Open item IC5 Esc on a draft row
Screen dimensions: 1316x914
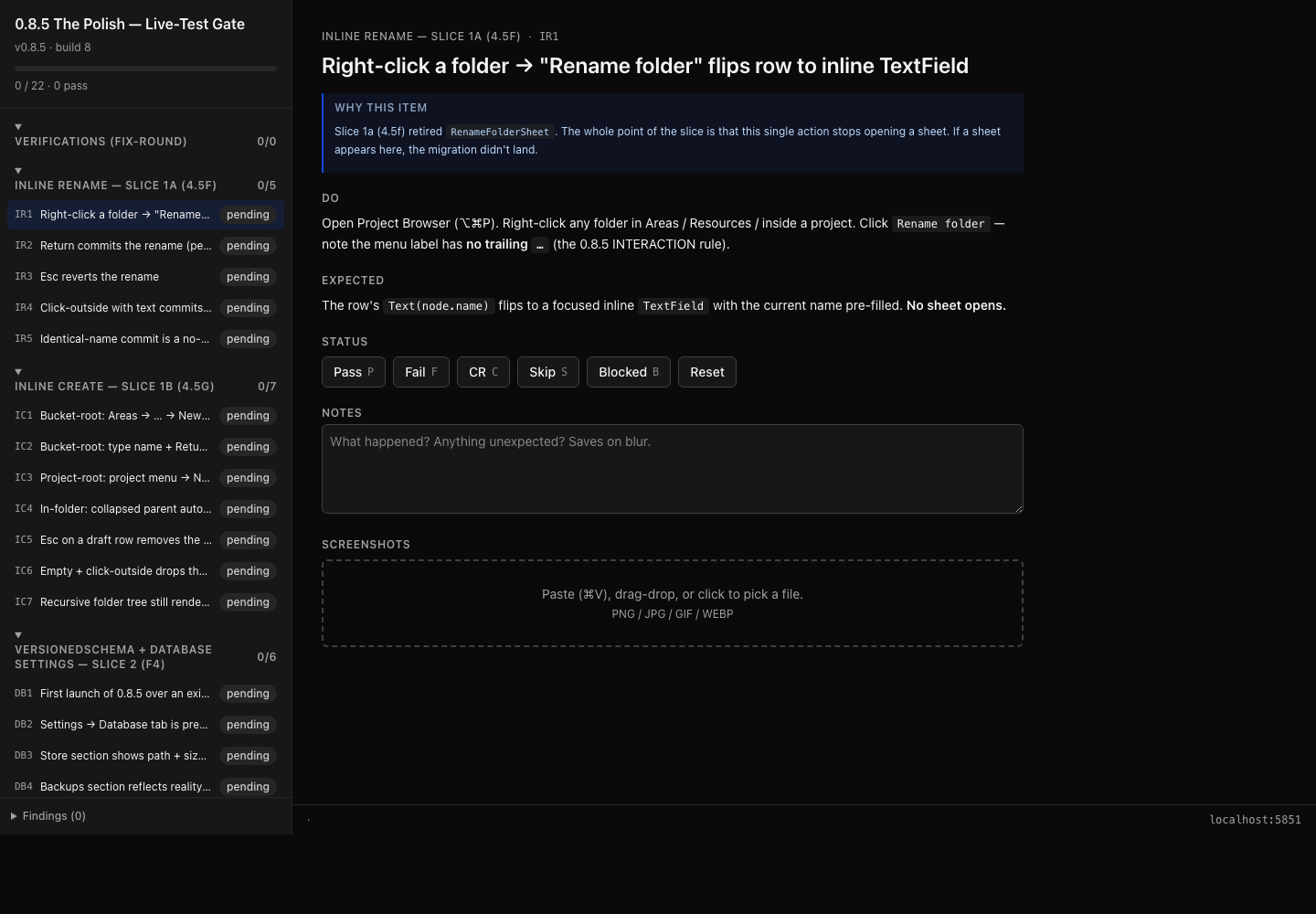click(145, 540)
